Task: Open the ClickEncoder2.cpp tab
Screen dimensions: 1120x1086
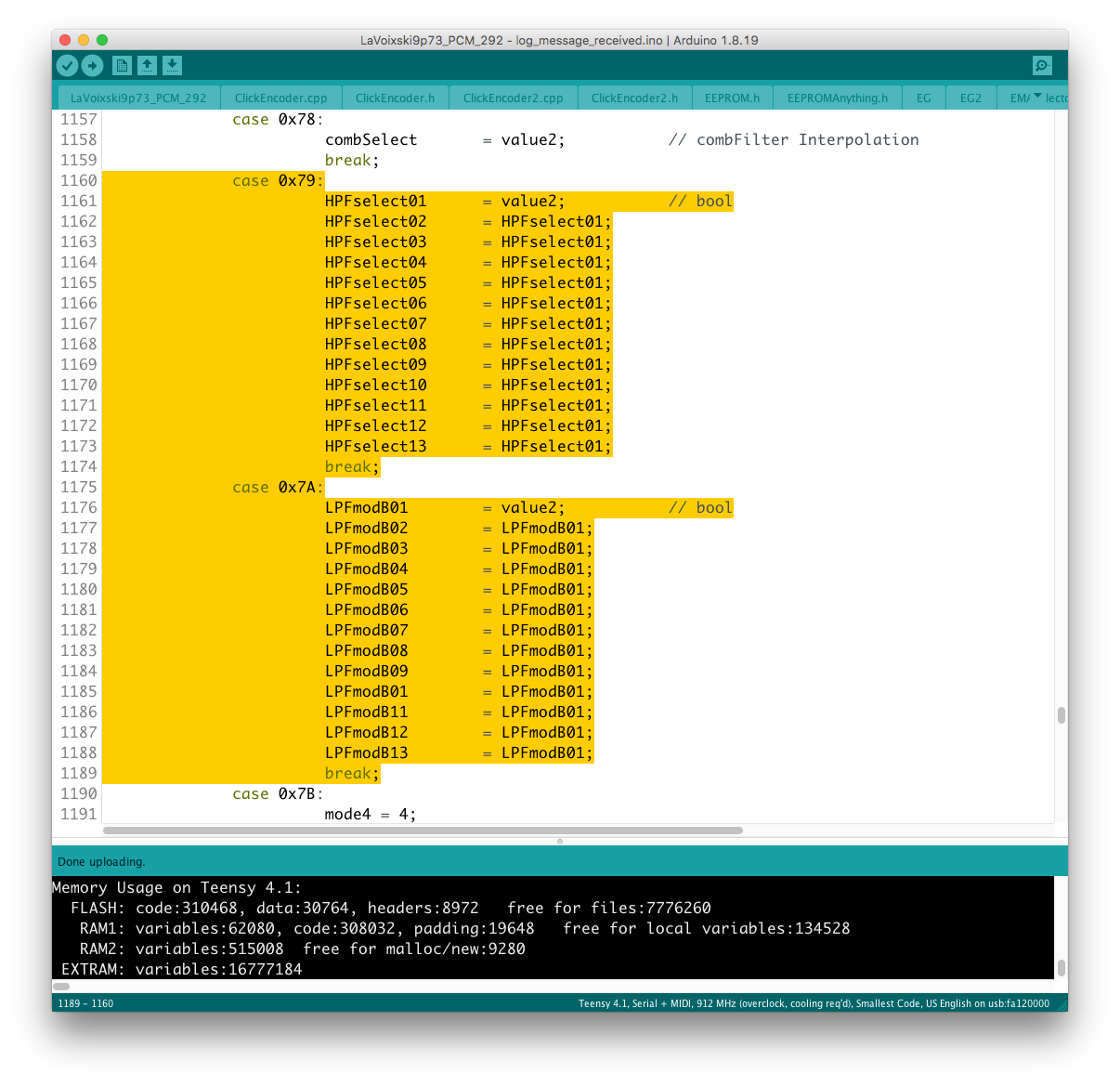Action: coord(513,98)
